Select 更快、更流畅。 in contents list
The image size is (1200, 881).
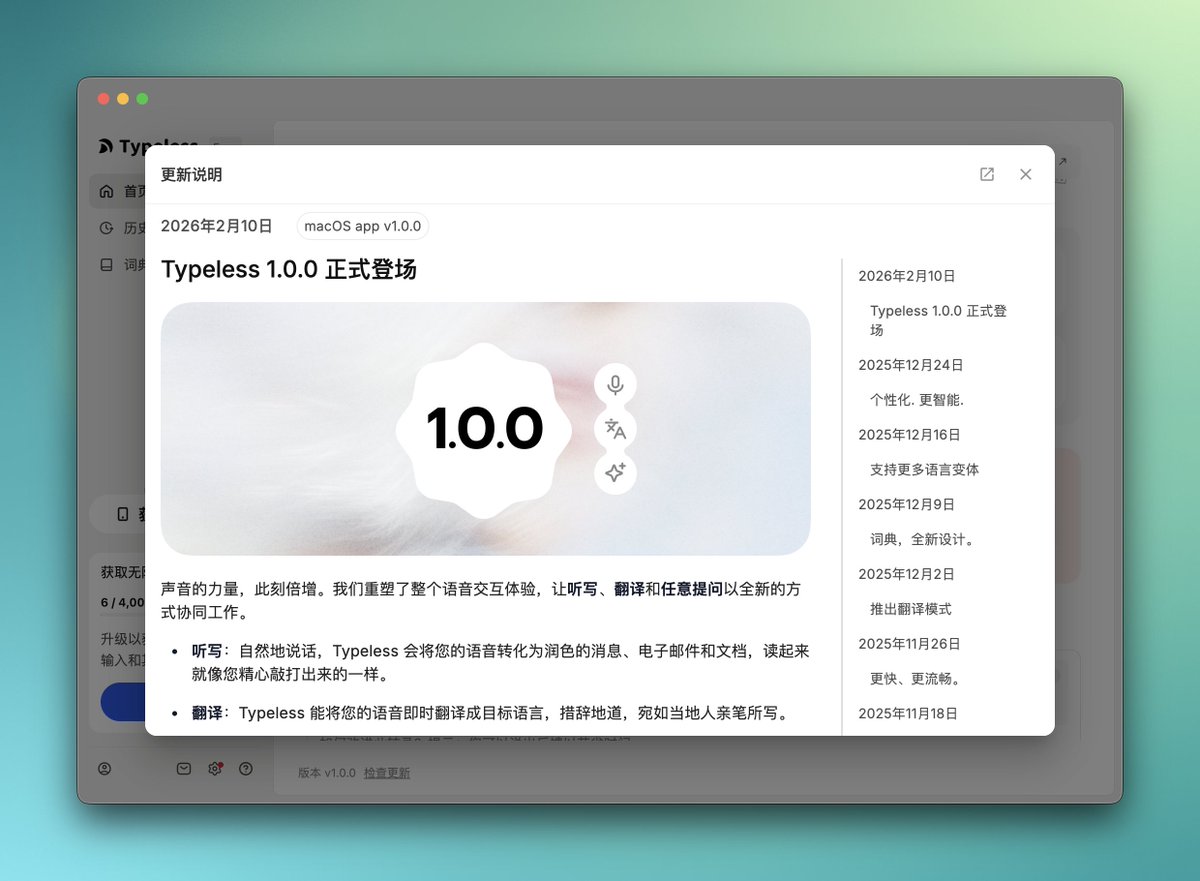pos(915,679)
